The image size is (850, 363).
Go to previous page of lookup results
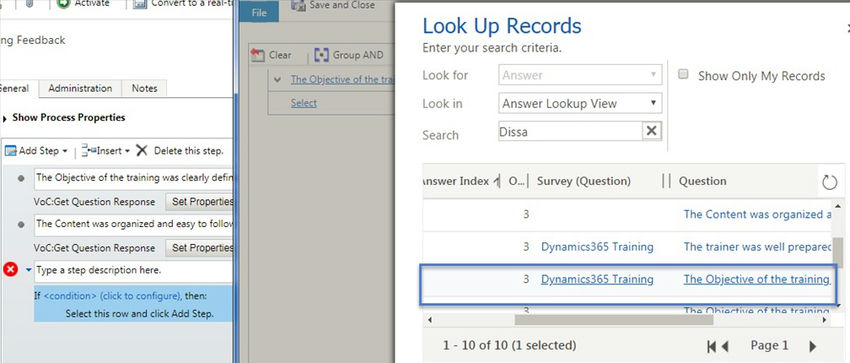(724, 346)
